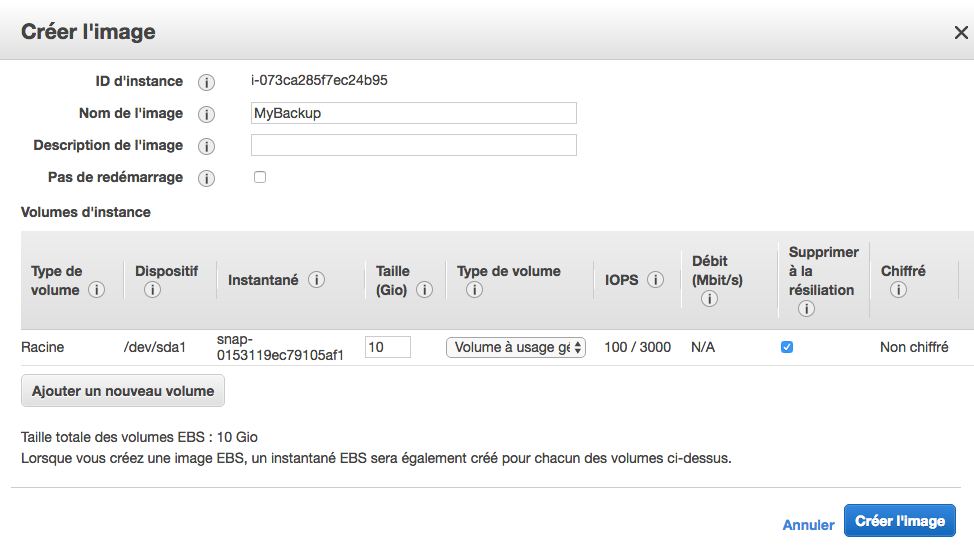Click info icon for Description de l'image
Screen dimensions: 974x555
(x=206, y=146)
